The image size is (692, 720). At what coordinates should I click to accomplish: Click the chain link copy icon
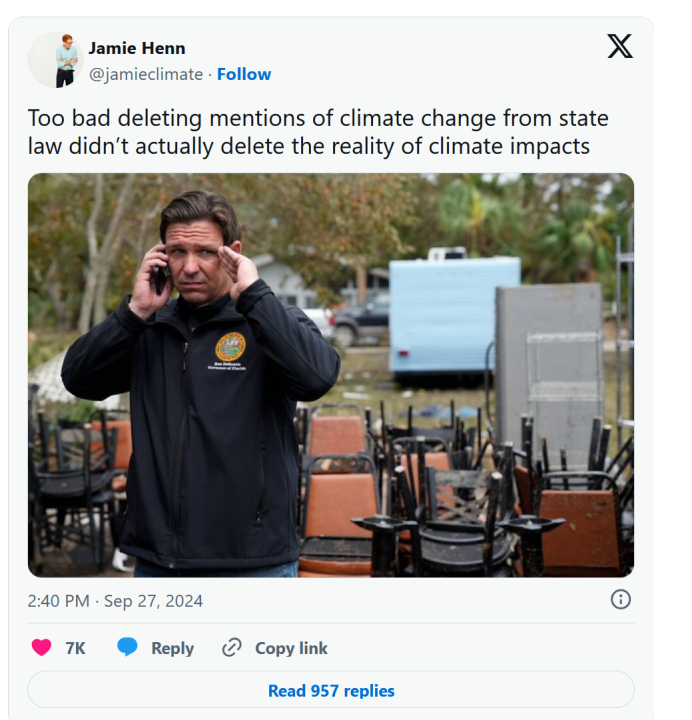click(x=232, y=648)
